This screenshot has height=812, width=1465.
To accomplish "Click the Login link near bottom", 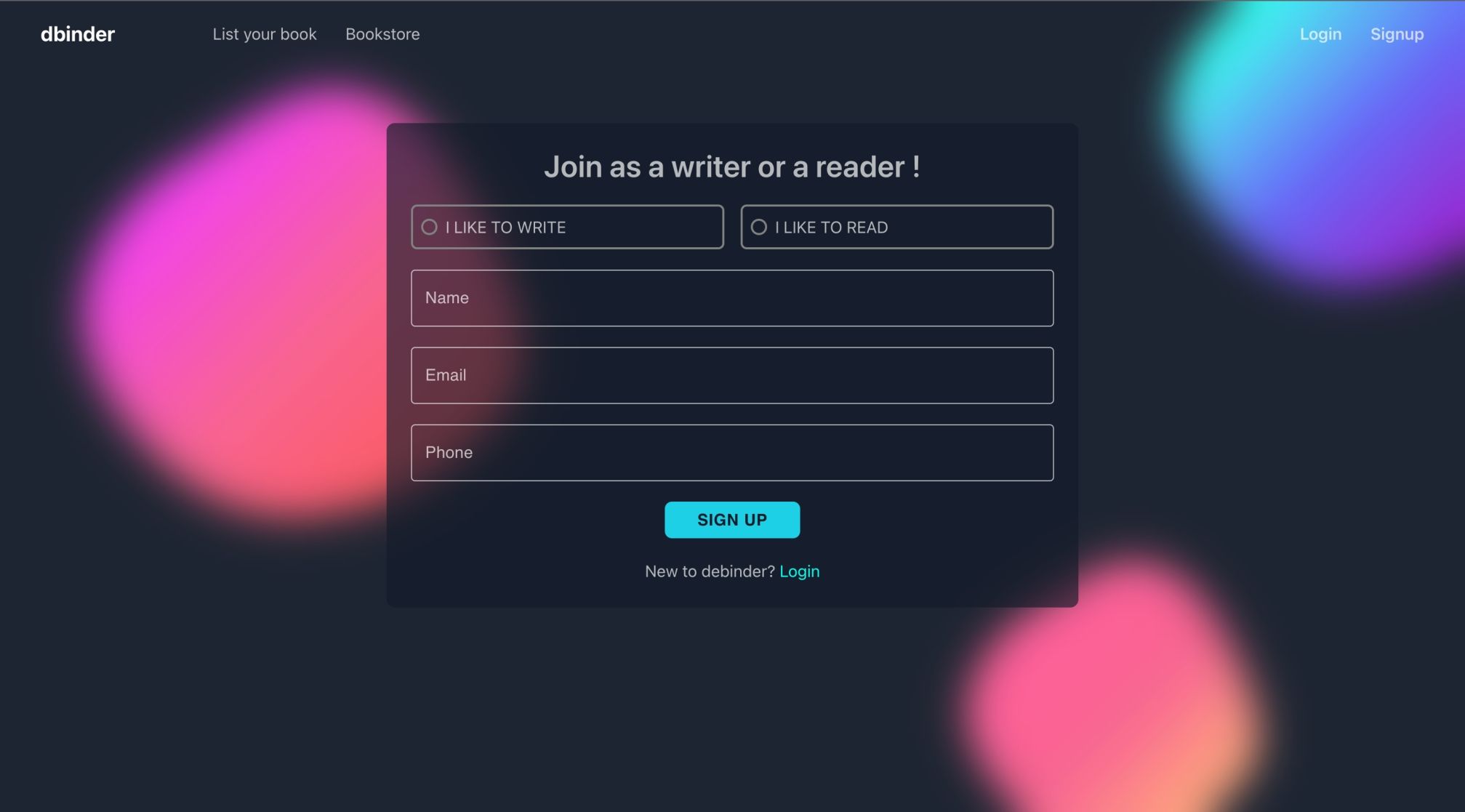I will pyautogui.click(x=799, y=571).
